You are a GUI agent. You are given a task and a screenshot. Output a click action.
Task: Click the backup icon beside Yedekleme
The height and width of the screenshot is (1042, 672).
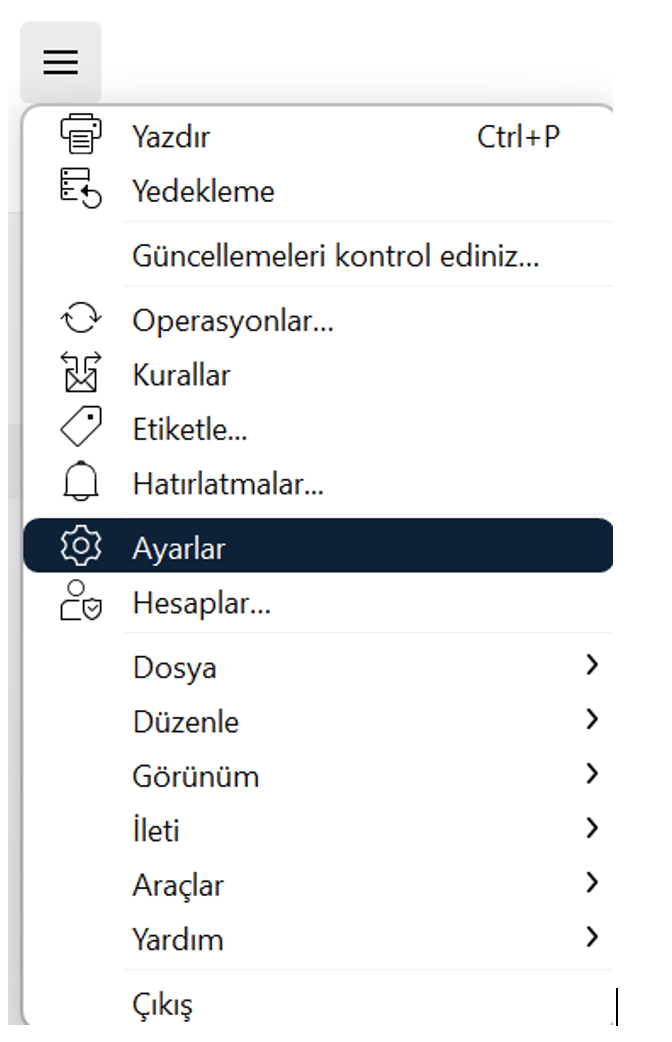pos(81,189)
